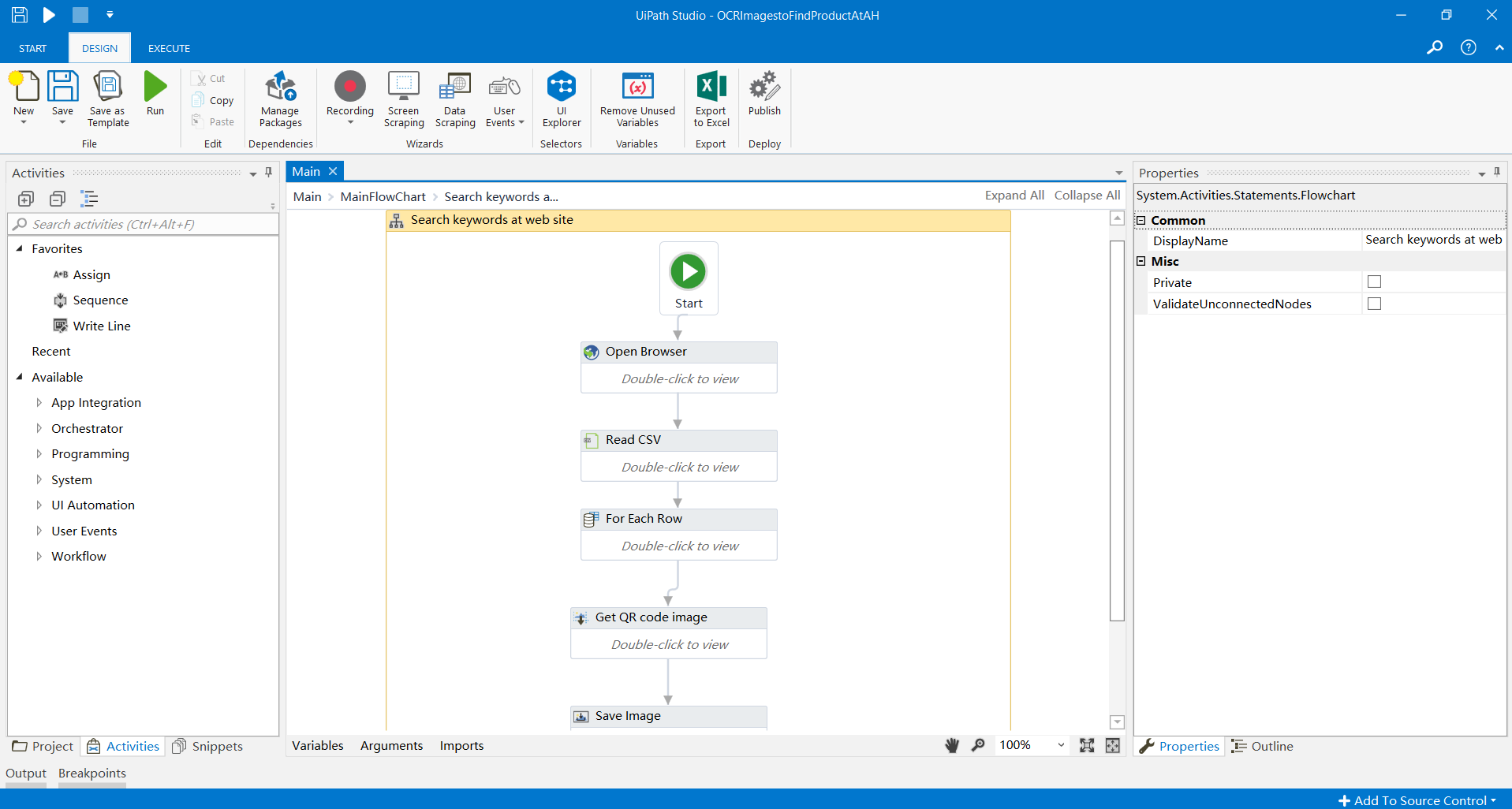Collapse the Available tree node

pos(20,377)
